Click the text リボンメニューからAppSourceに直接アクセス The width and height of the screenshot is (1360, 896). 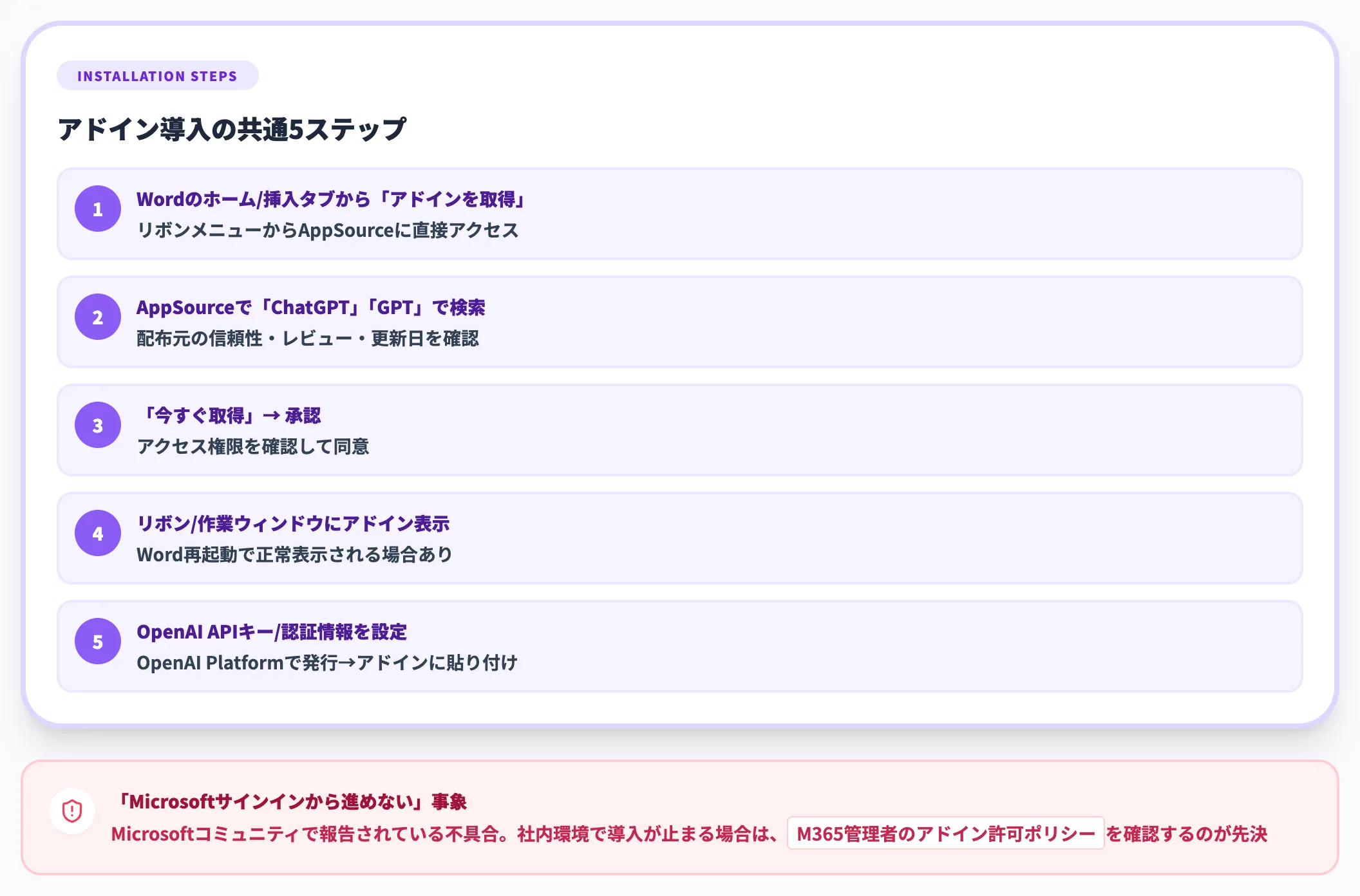tap(328, 230)
